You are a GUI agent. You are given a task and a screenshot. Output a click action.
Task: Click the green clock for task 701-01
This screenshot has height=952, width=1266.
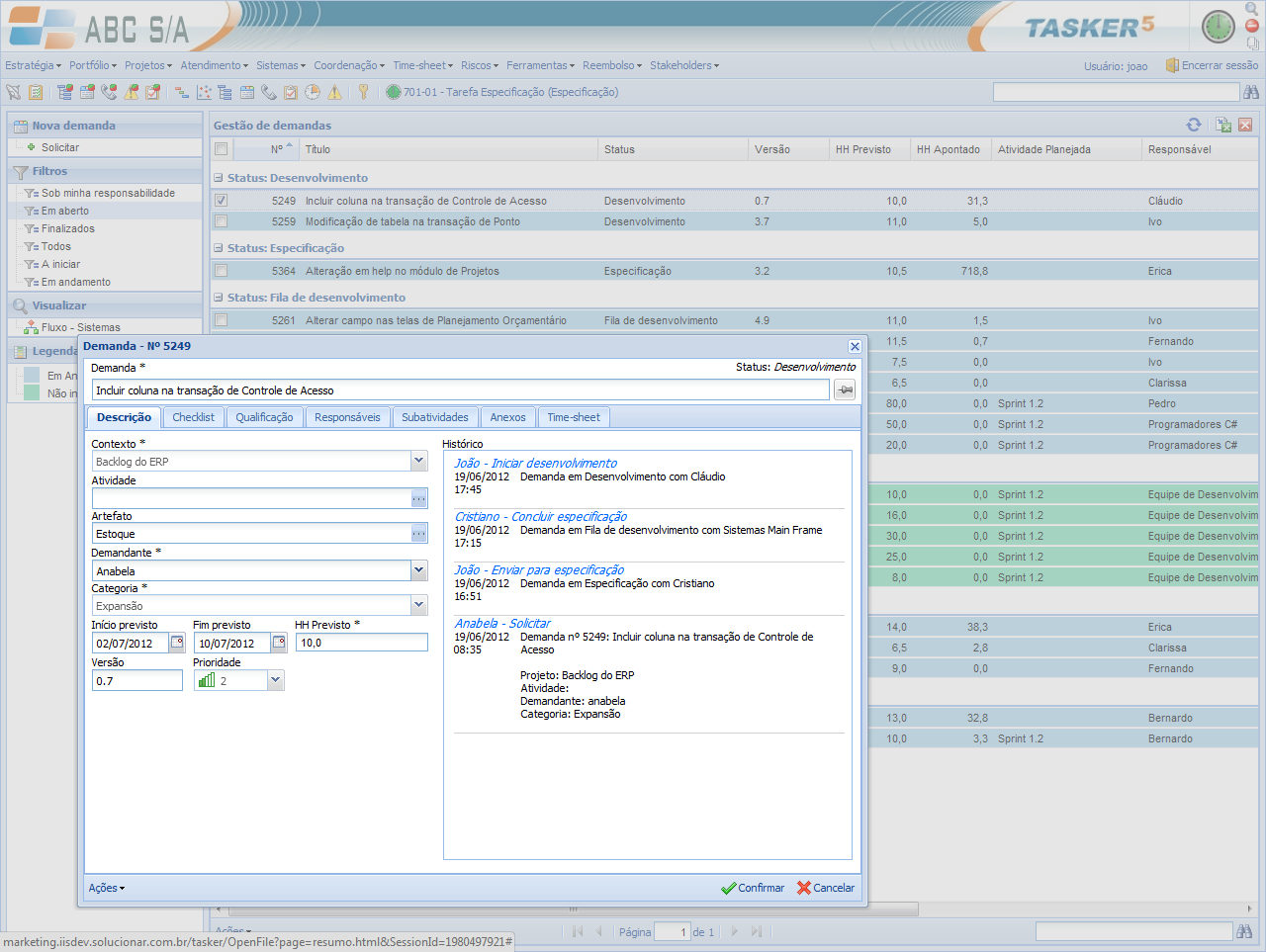[394, 92]
